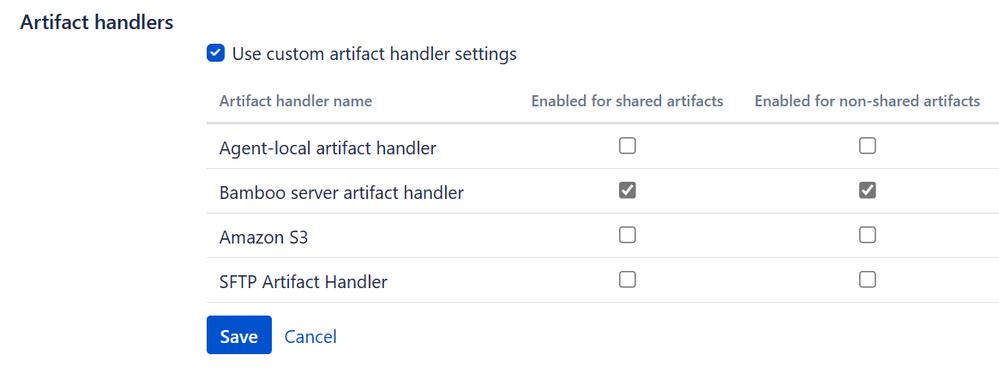Click the Artifact handler name column header
This screenshot has width=999, height=379.
click(296, 101)
